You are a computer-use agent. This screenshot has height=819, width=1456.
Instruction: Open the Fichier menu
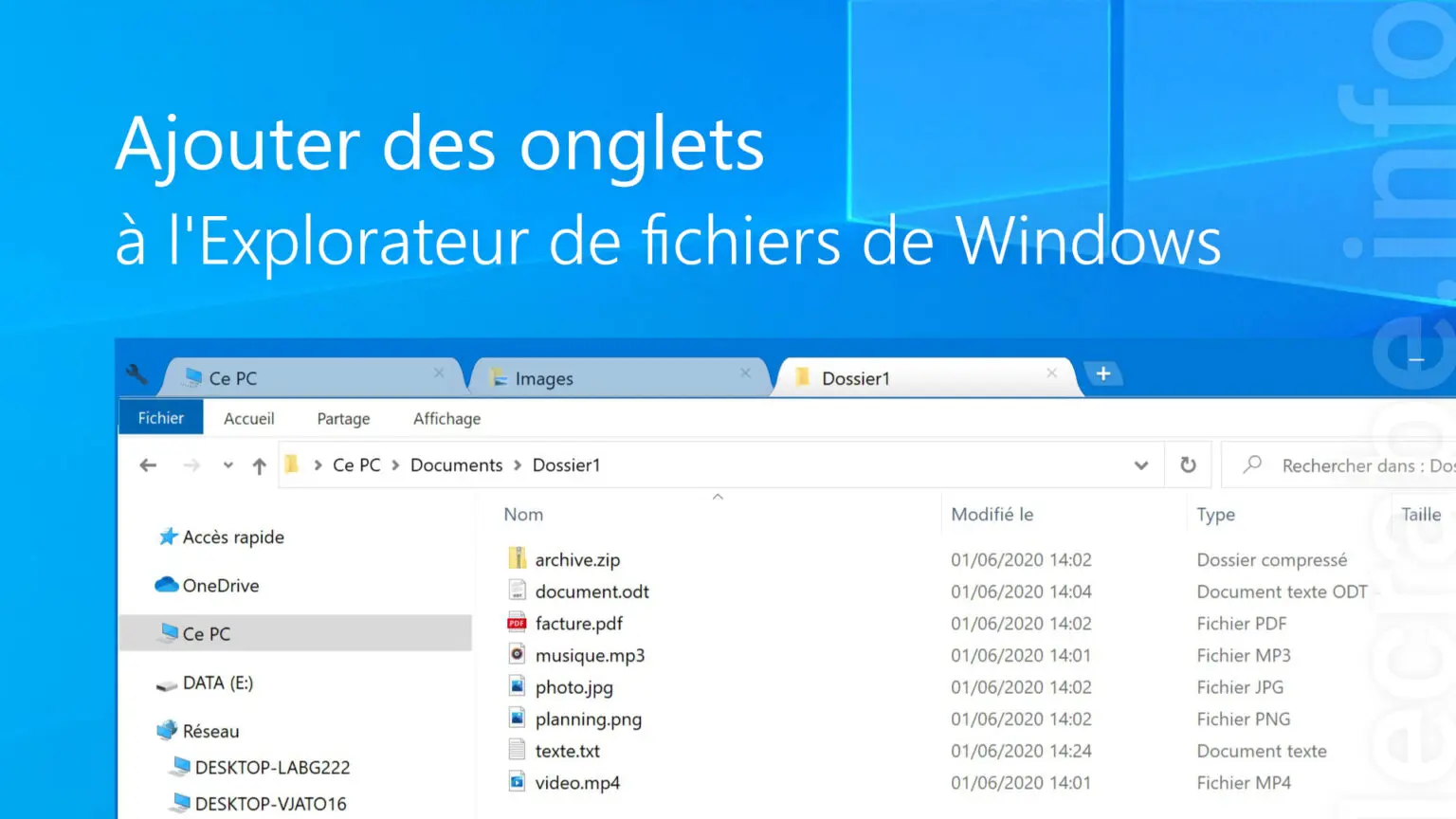coord(159,417)
